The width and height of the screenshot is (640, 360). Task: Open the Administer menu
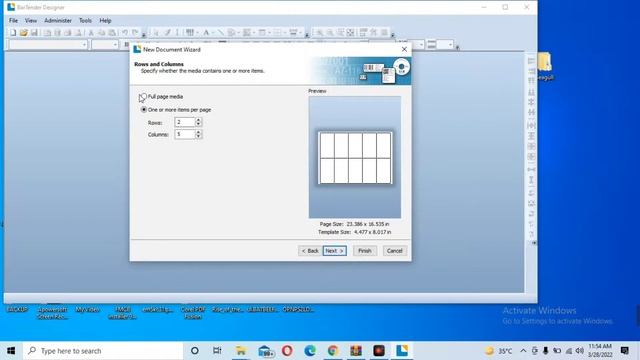58,20
